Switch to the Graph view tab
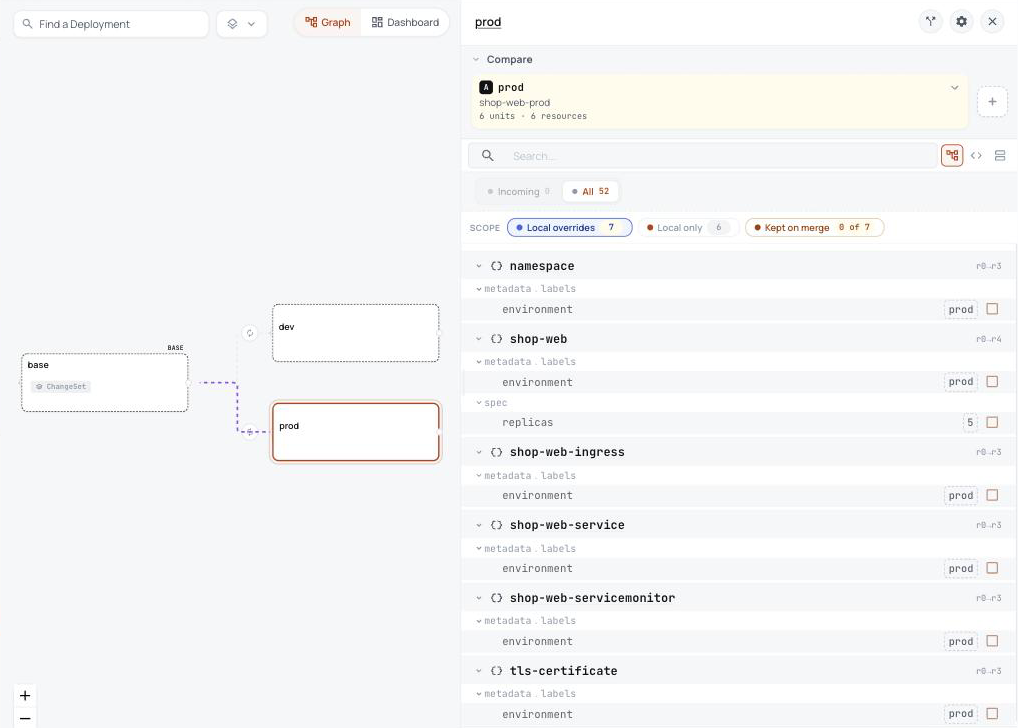 [x=328, y=23]
